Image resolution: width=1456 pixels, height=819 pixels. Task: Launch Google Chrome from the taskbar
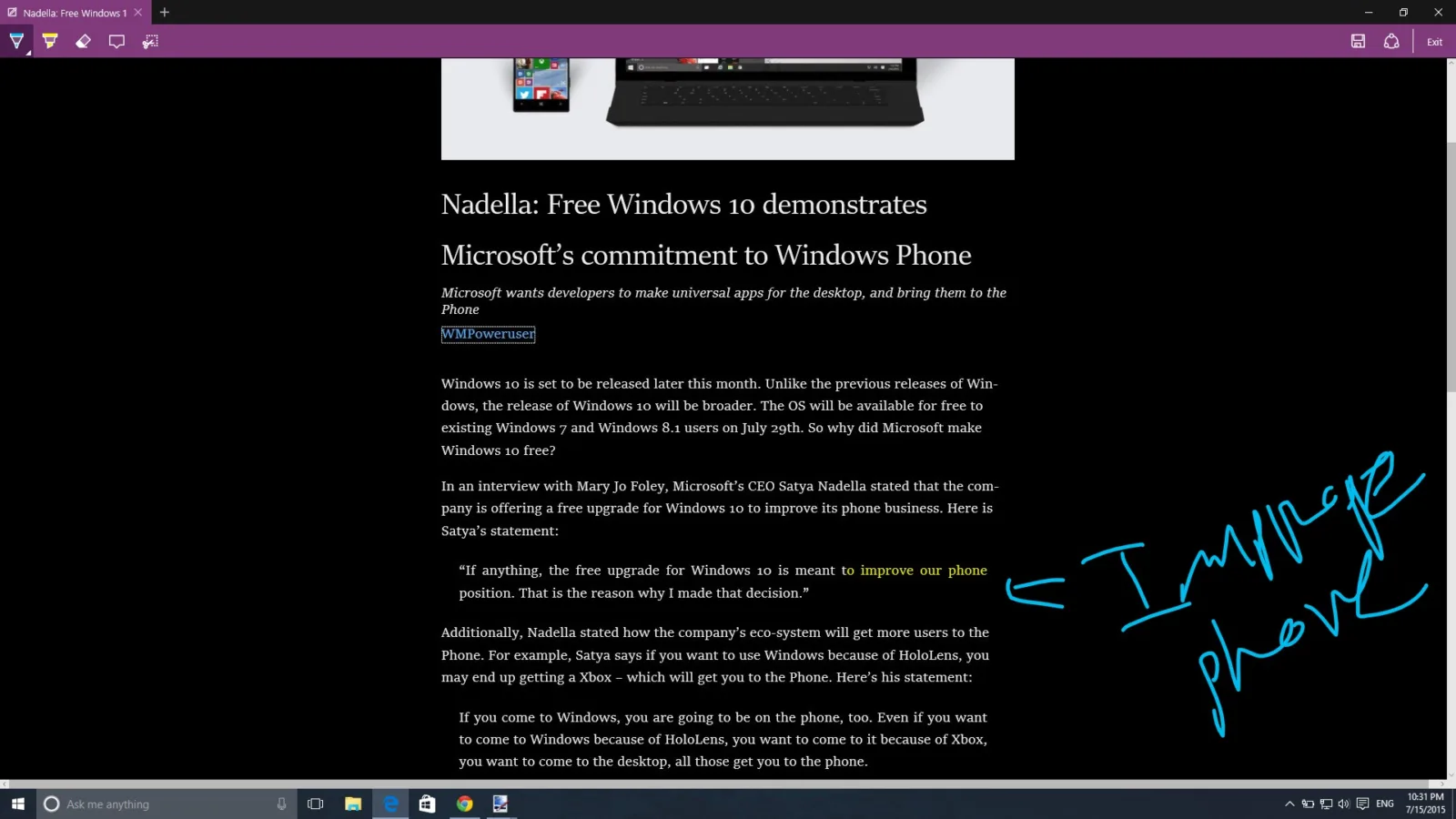(464, 804)
